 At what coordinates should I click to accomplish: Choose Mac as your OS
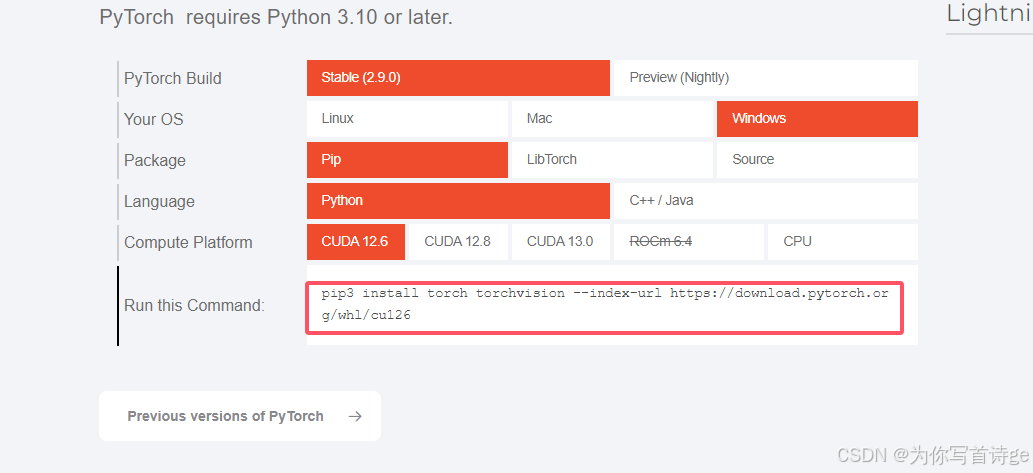(x=612, y=119)
